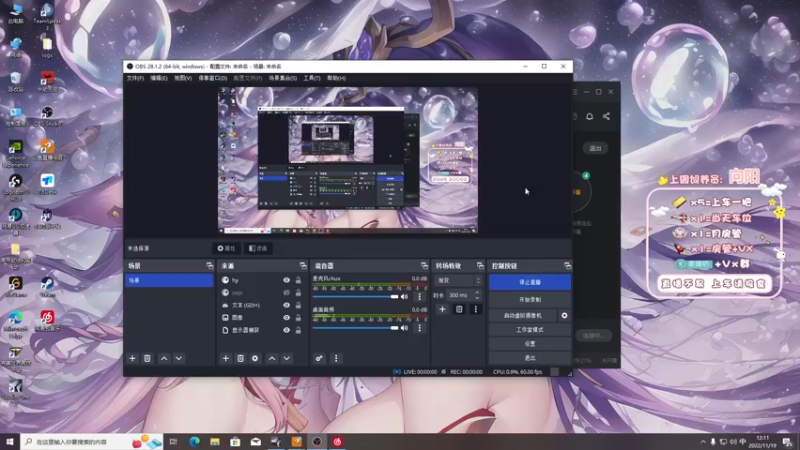Image resolution: width=800 pixels, height=450 pixels.
Task: Click the 开始录制 button
Action: click(x=530, y=299)
